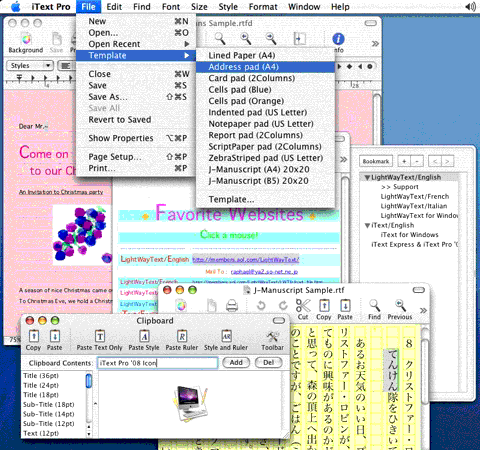480x450 pixels.
Task: Click Clipboard list scrollbar thumb
Action: pyautogui.click(x=89, y=381)
